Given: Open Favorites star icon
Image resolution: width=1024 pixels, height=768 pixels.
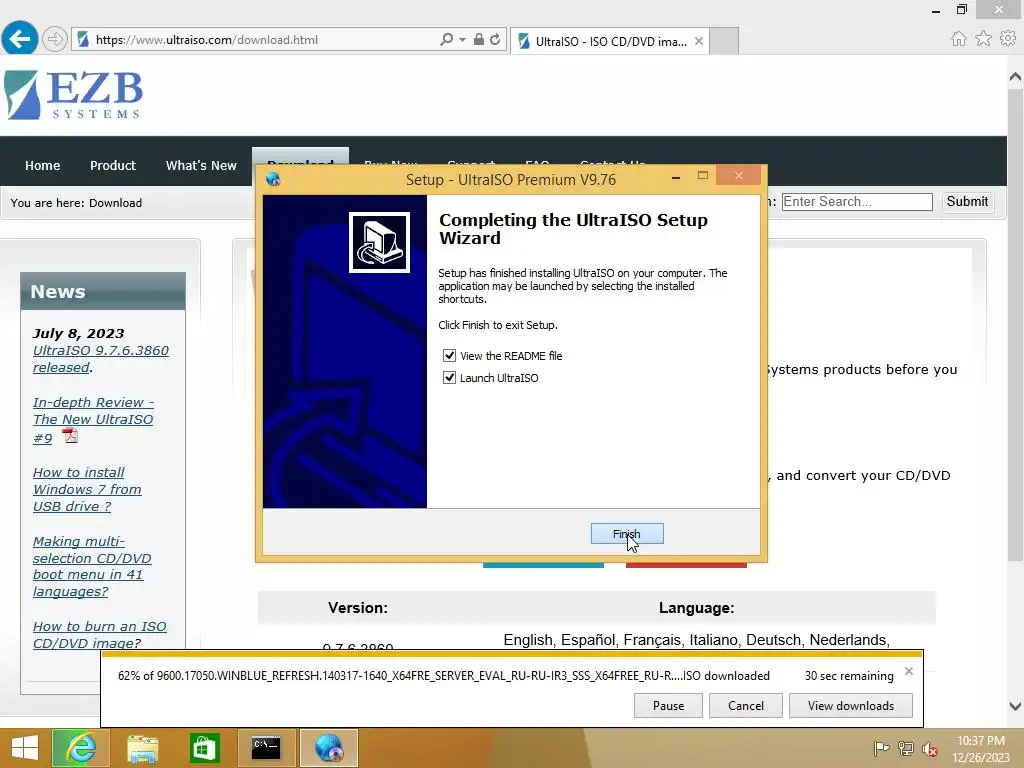Looking at the screenshot, I should click(983, 39).
